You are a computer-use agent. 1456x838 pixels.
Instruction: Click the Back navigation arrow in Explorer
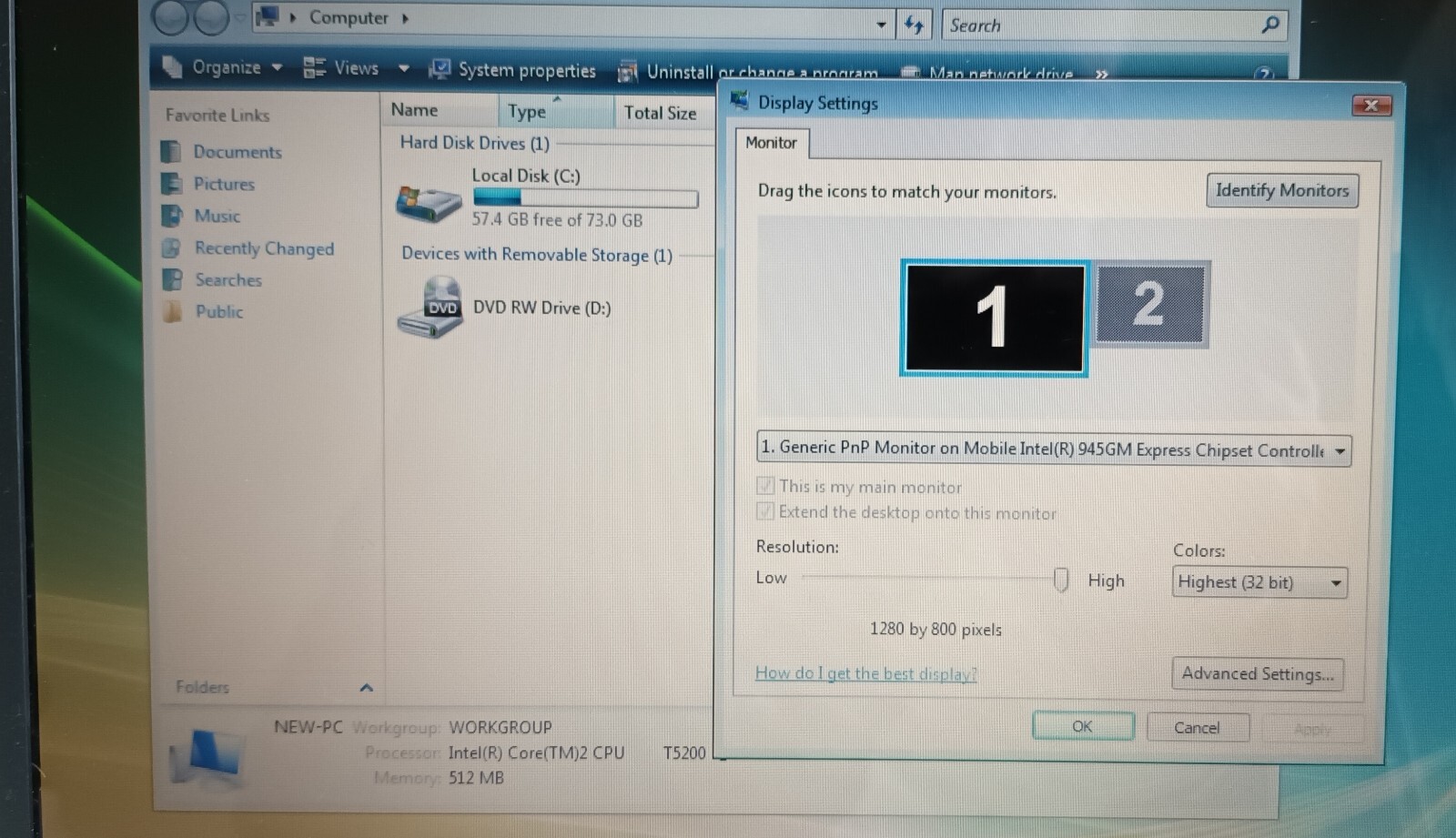coord(170,17)
